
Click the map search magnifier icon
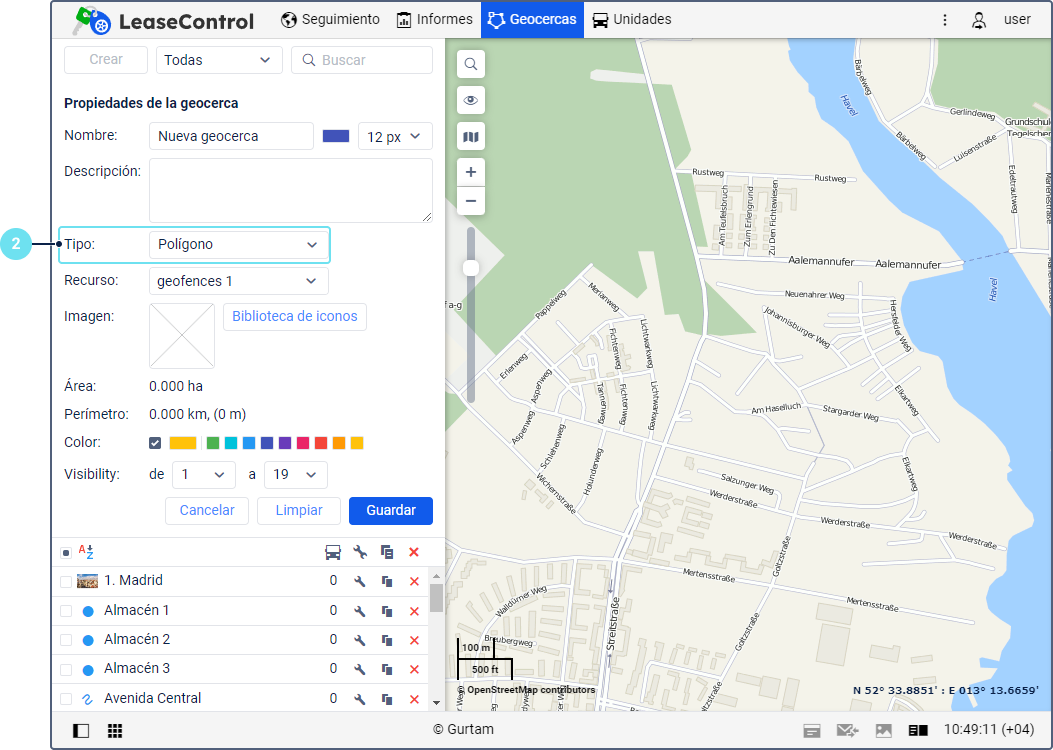471,65
